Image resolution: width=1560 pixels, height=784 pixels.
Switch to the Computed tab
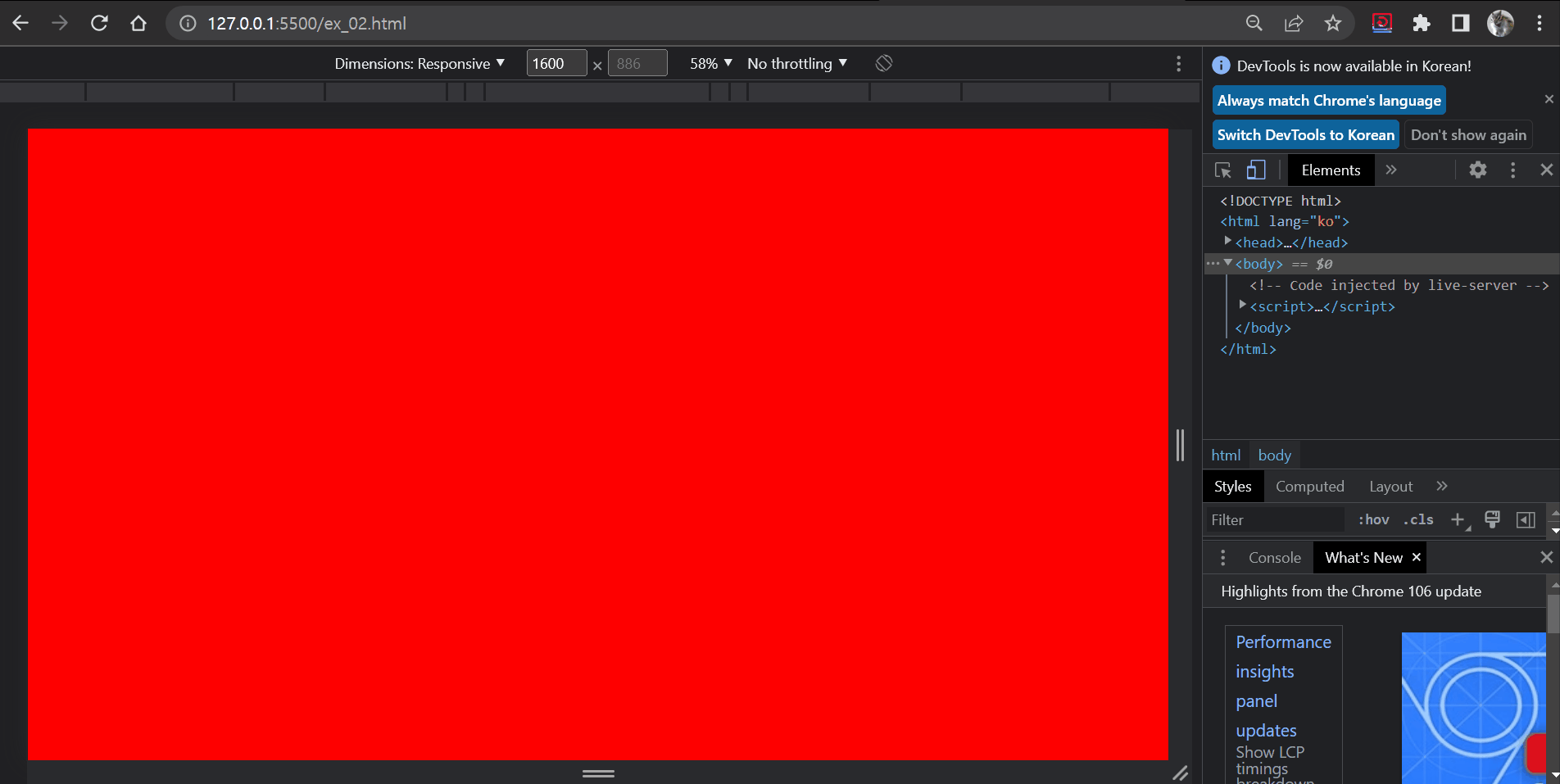tap(1309, 487)
